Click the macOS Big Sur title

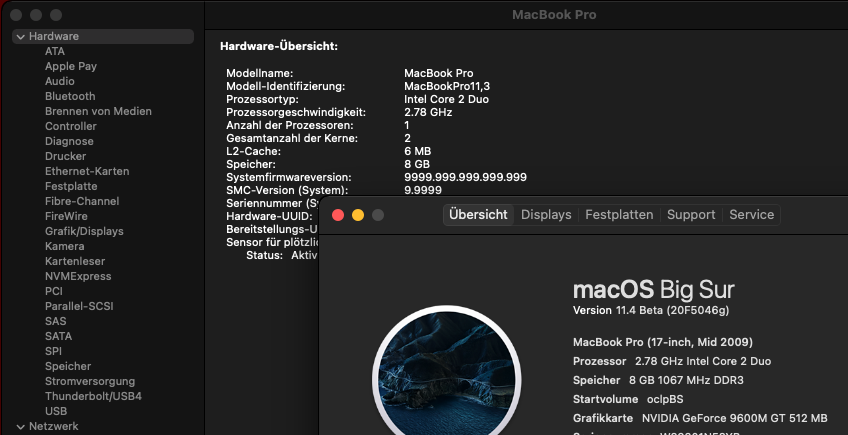click(653, 291)
